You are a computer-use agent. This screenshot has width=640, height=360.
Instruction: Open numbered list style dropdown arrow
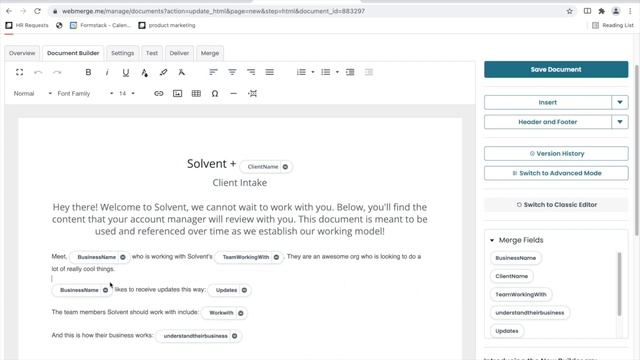point(313,72)
